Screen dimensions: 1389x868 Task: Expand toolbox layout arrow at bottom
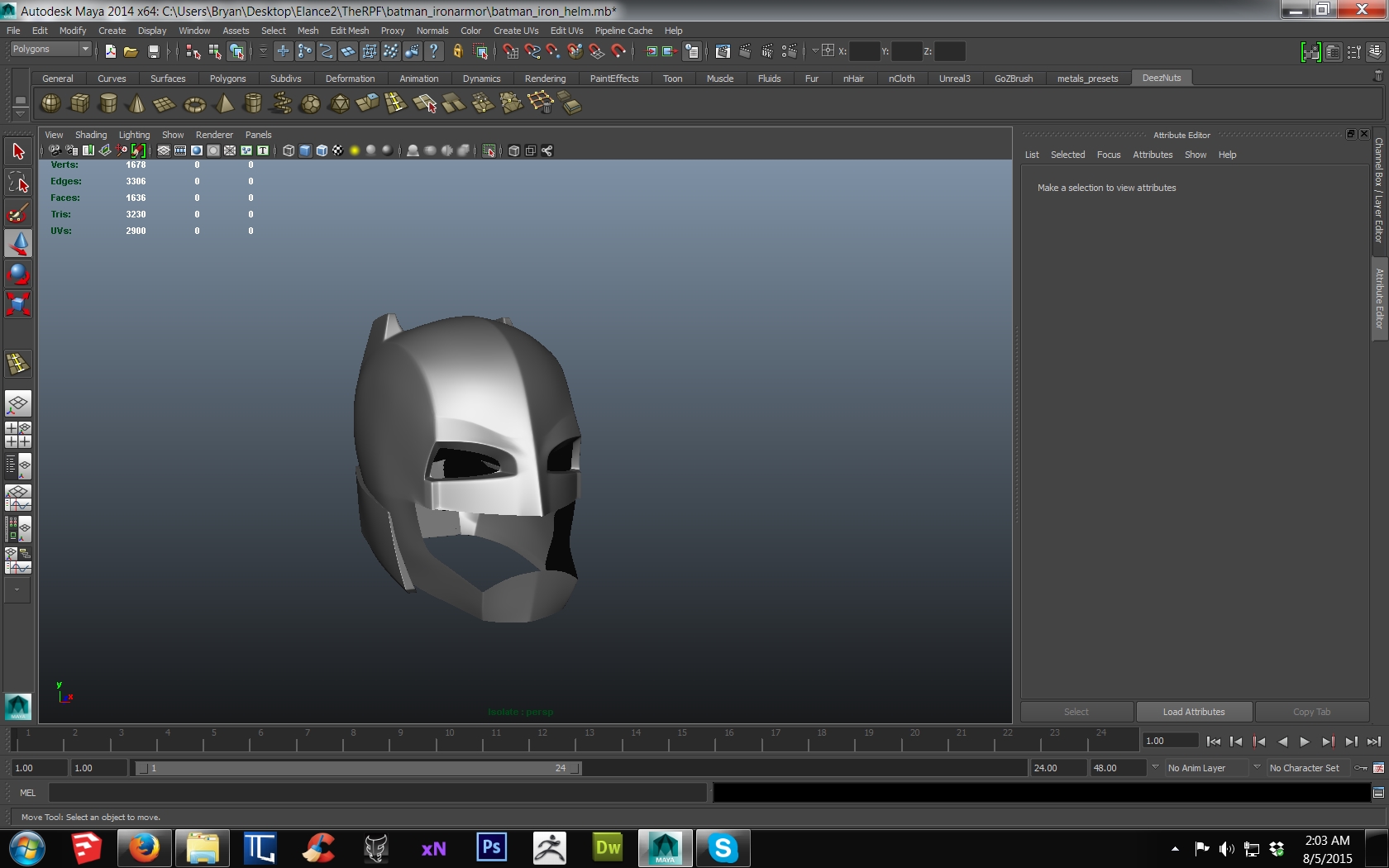tap(17, 589)
